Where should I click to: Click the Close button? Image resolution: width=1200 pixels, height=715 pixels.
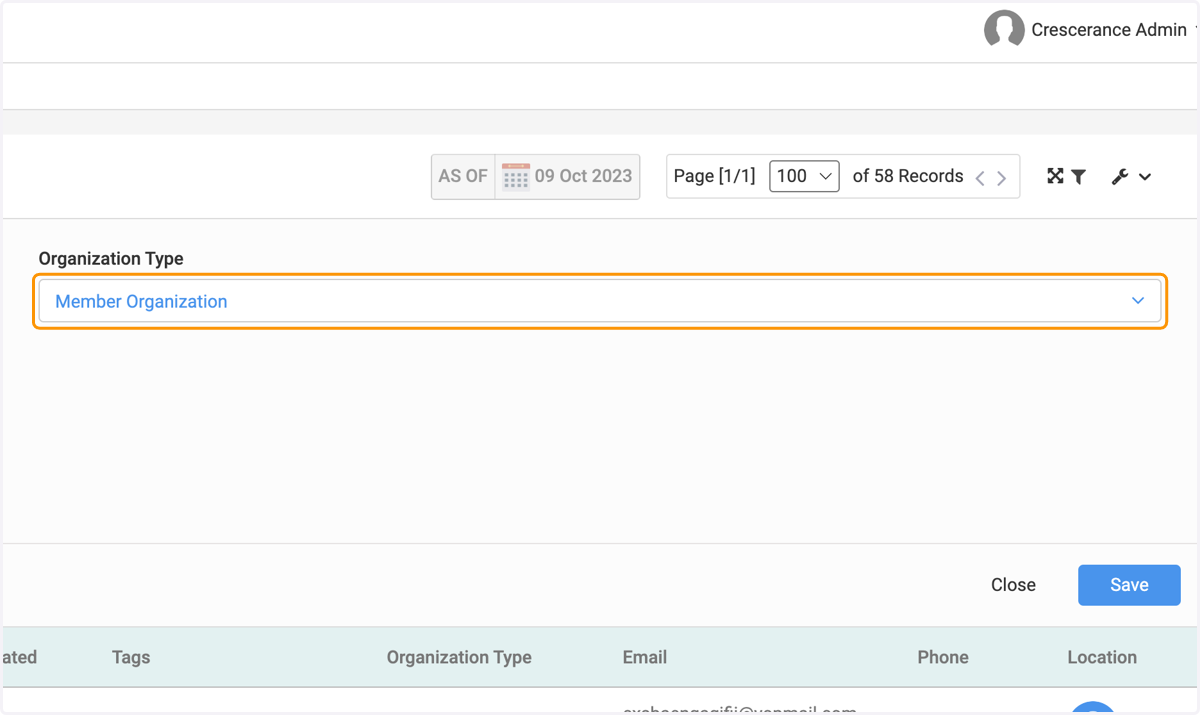pos(1013,585)
